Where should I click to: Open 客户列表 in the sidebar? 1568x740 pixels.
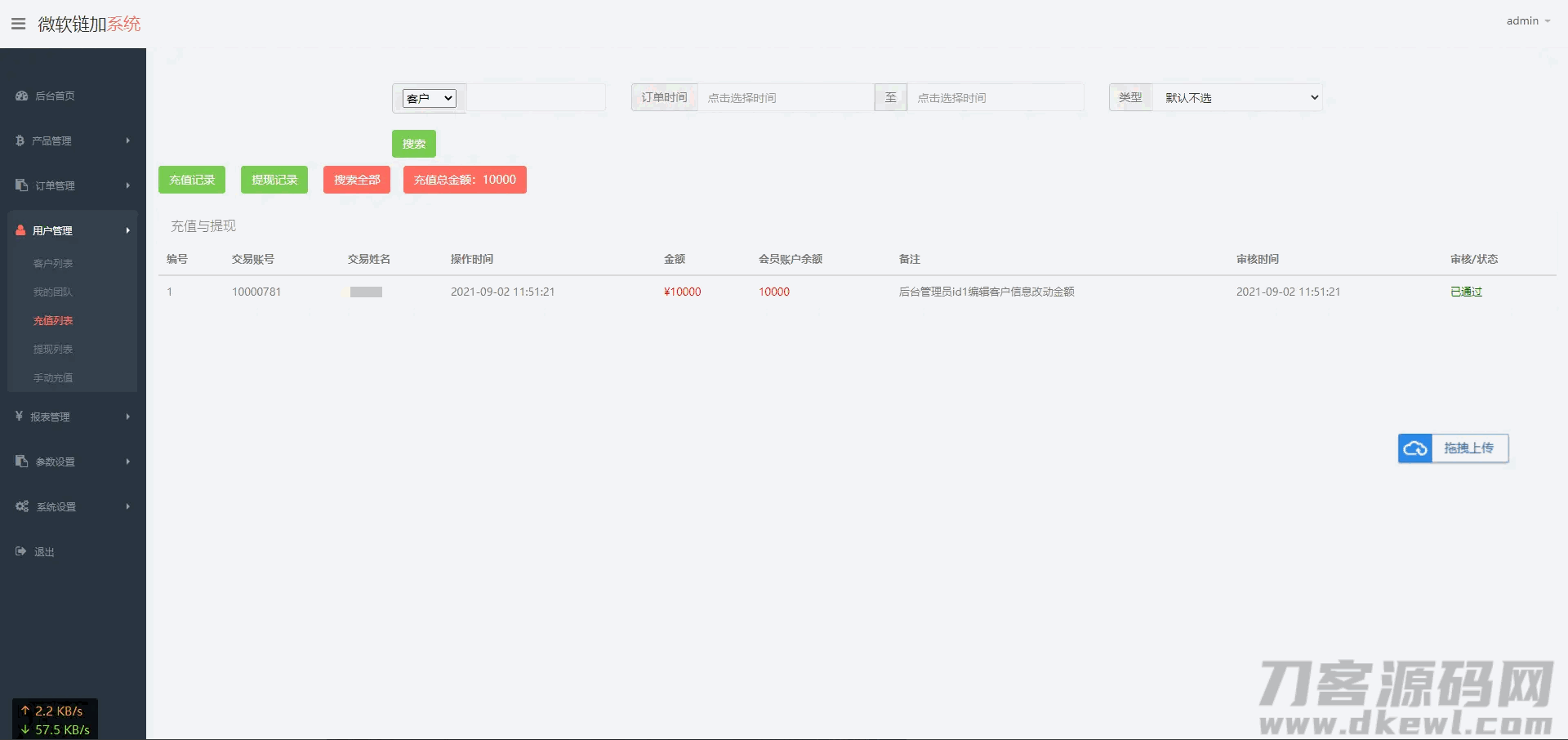point(53,263)
